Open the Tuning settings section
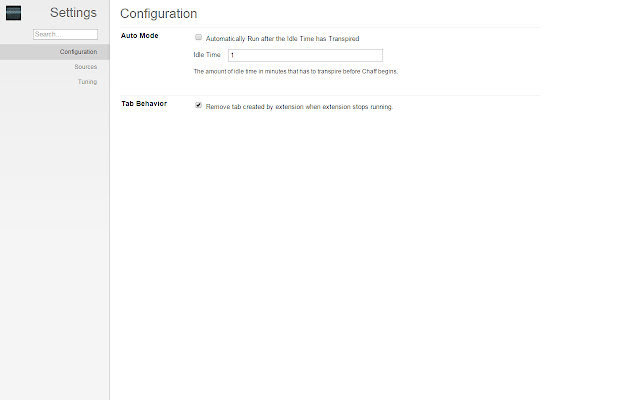 coord(87,82)
